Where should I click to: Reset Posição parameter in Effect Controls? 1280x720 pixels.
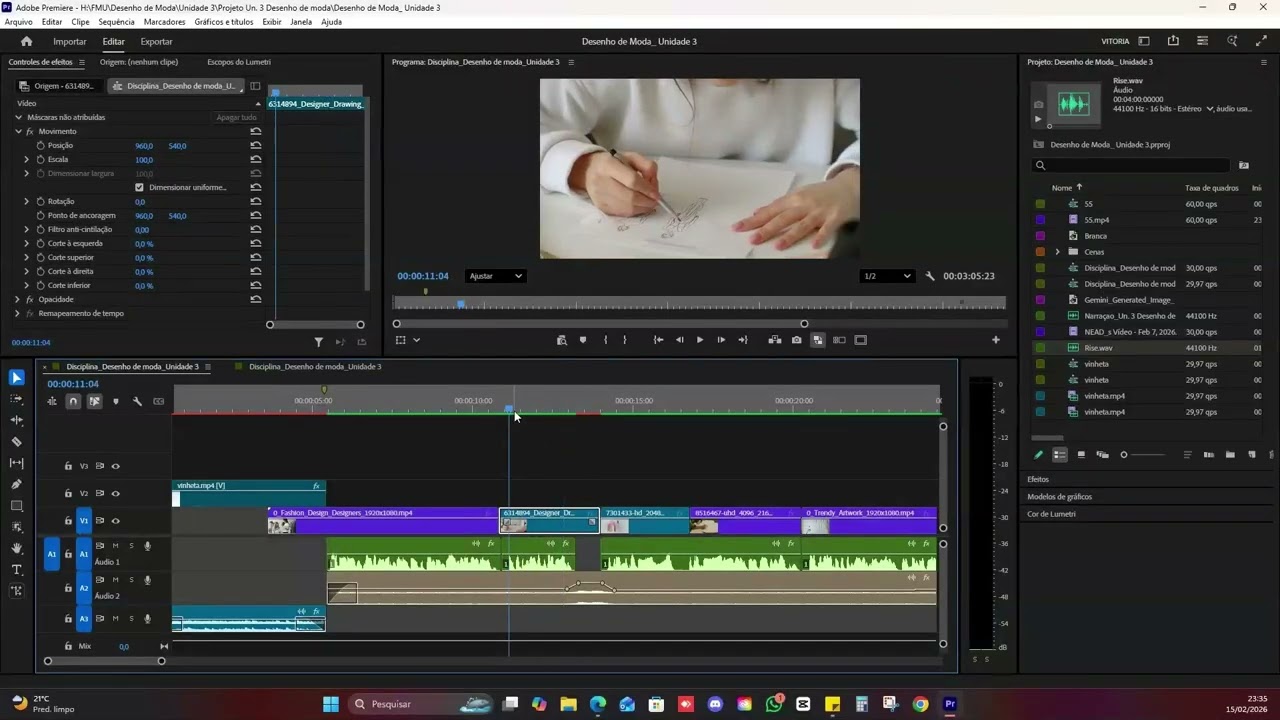tap(256, 146)
